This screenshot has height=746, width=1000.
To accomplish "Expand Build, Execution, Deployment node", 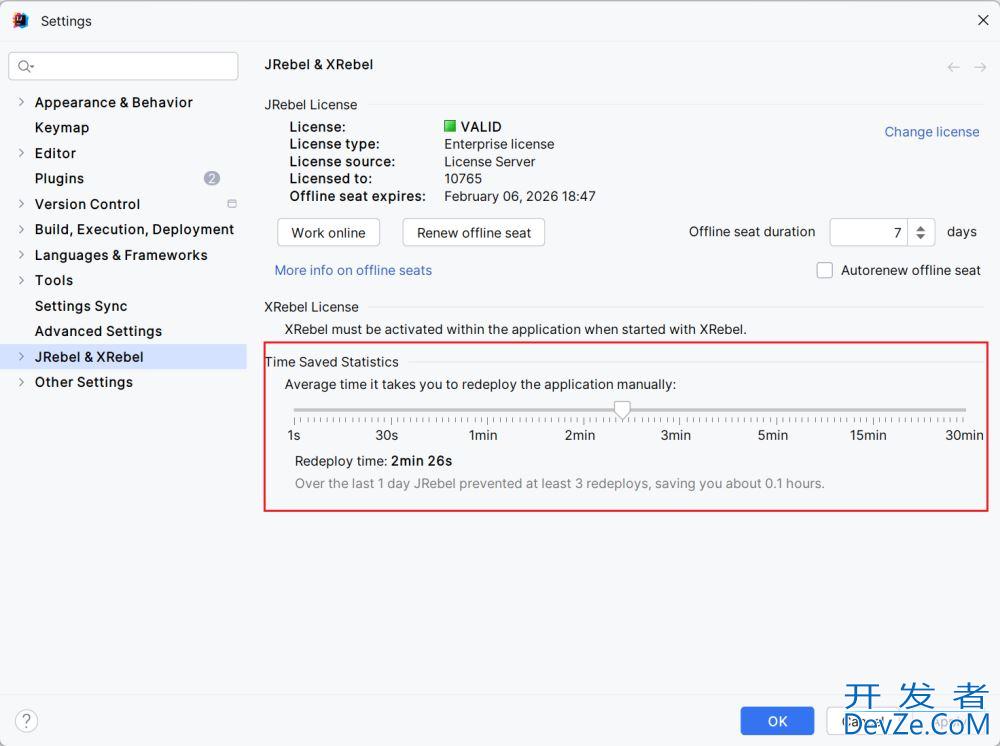I will (21, 230).
